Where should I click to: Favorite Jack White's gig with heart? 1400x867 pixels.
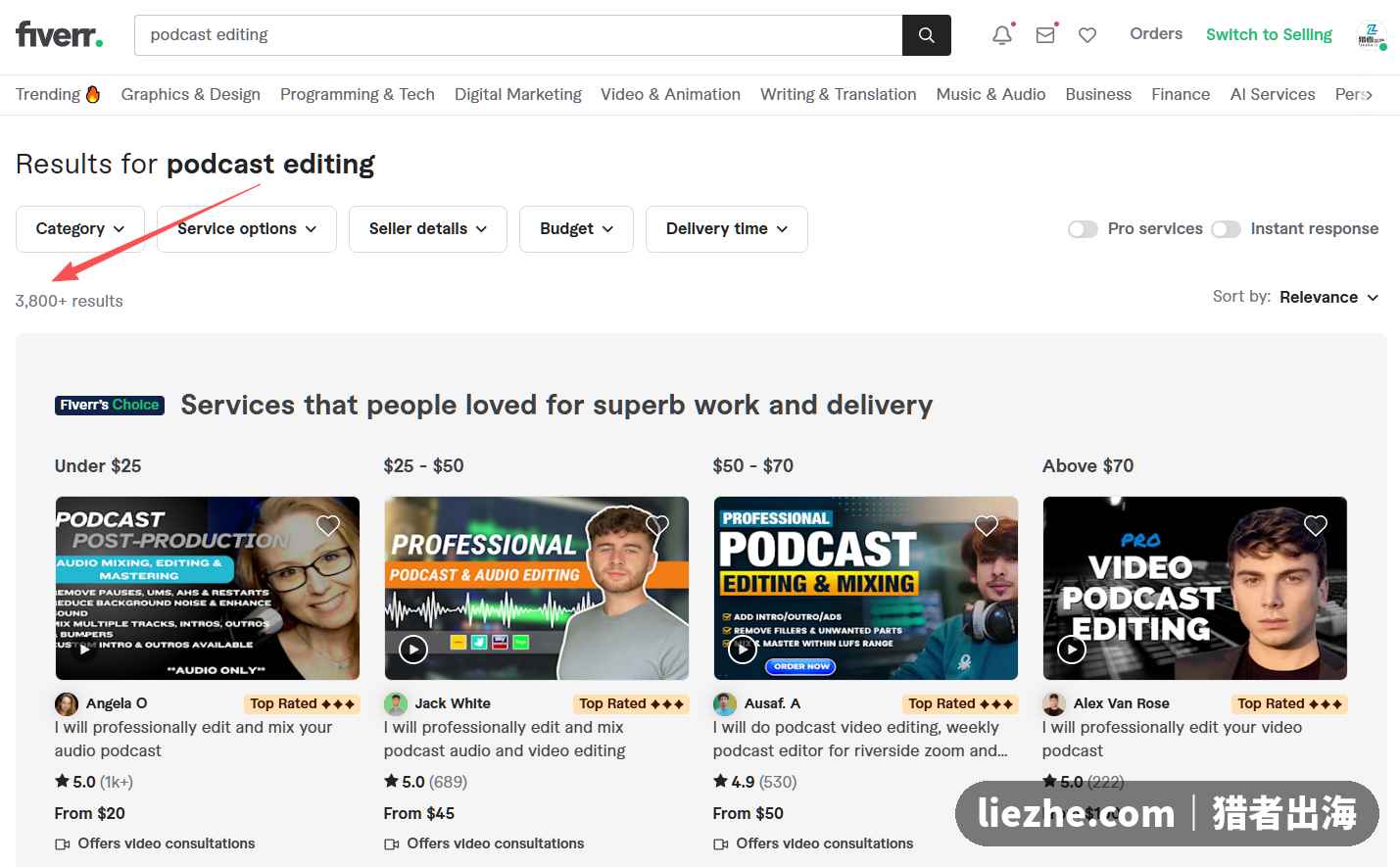(x=657, y=525)
